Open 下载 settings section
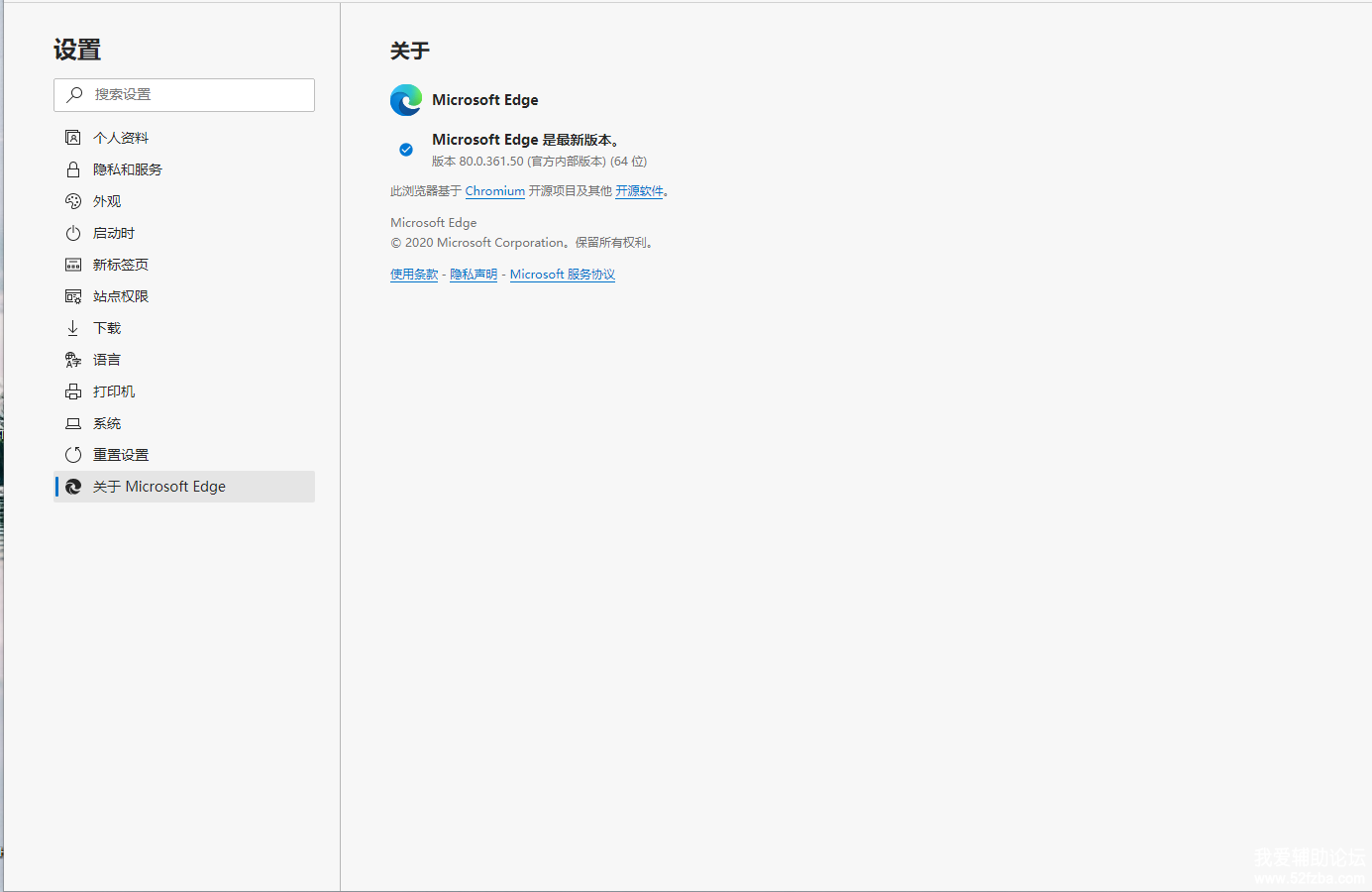Image resolution: width=1372 pixels, height=892 pixels. click(184, 328)
